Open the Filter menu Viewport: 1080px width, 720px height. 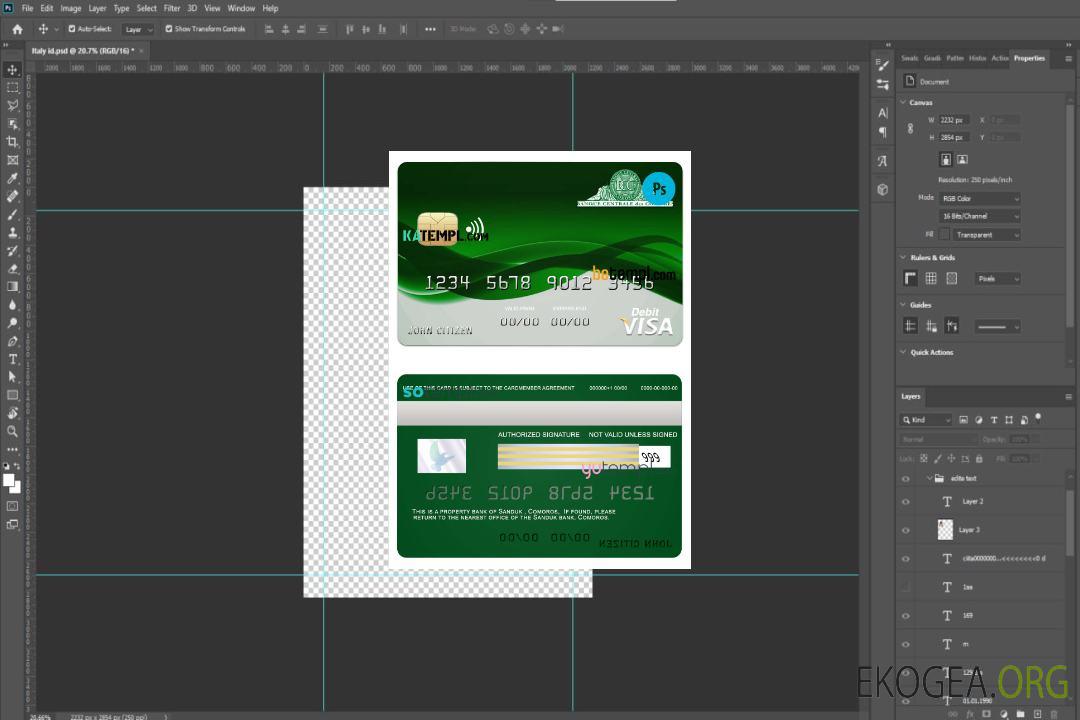pyautogui.click(x=172, y=8)
